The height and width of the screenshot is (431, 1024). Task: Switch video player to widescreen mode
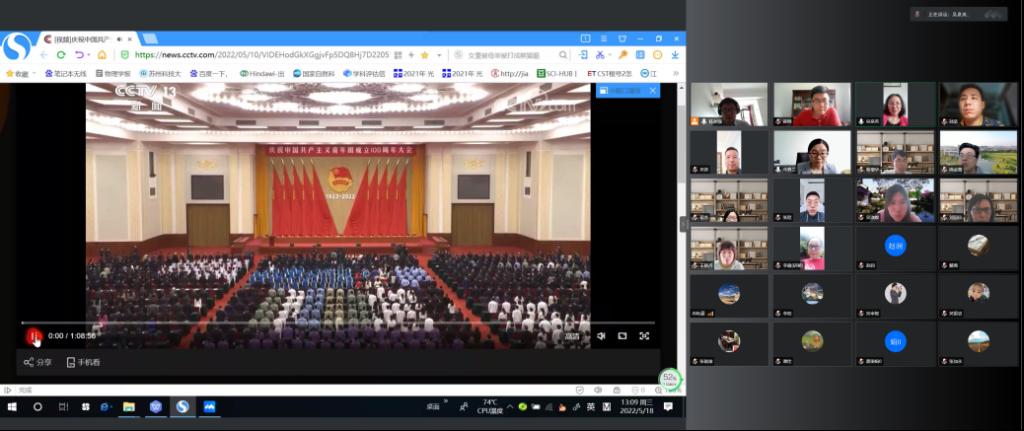tap(622, 336)
